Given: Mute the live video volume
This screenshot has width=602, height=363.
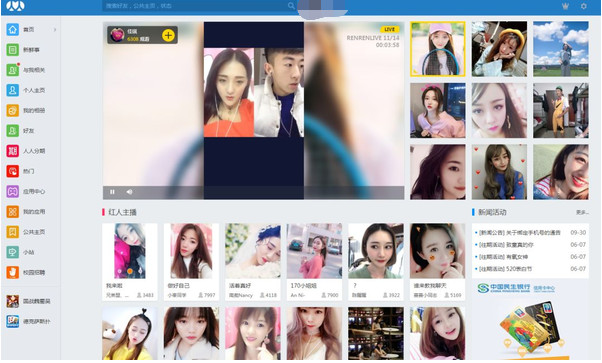Looking at the screenshot, I should click(x=129, y=192).
